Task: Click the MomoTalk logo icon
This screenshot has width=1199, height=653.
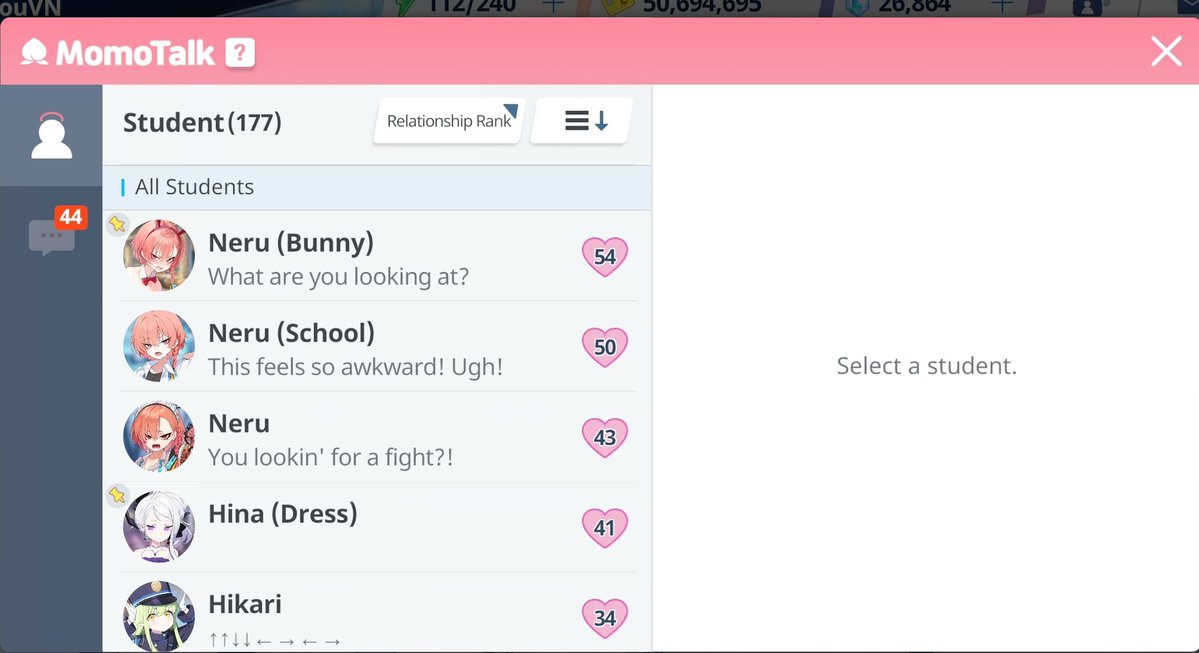Action: point(34,53)
